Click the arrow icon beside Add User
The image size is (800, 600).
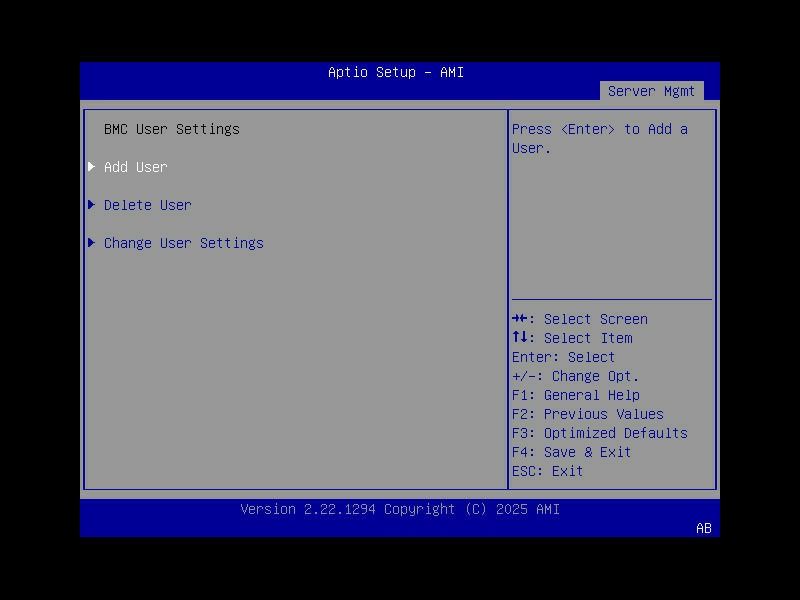tap(91, 167)
